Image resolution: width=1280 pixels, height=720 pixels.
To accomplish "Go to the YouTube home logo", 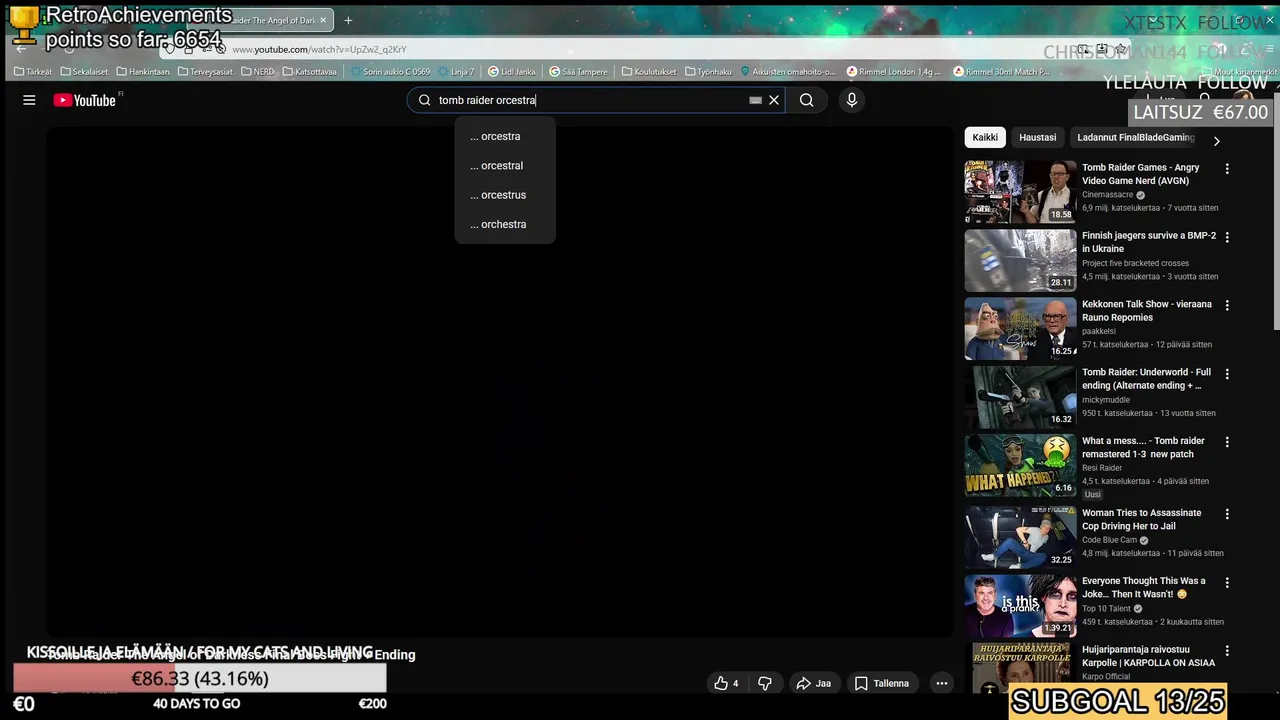I will [x=85, y=100].
